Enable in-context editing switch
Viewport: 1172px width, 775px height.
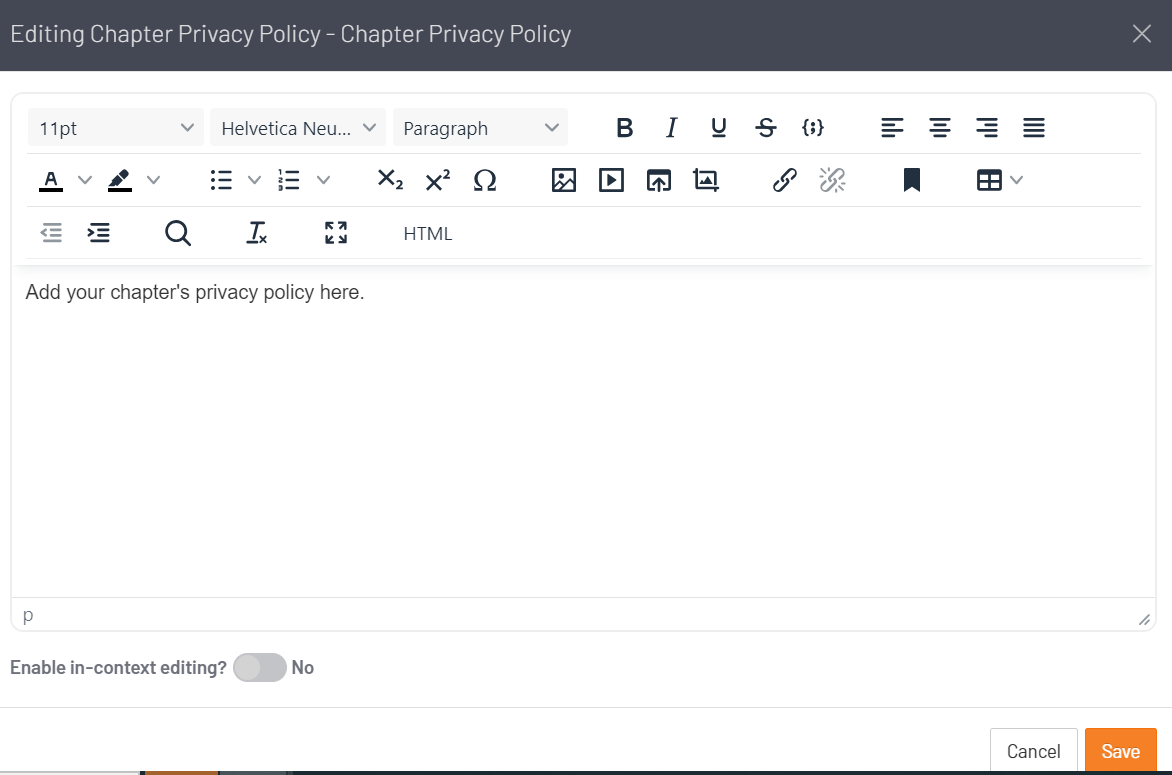click(x=259, y=667)
